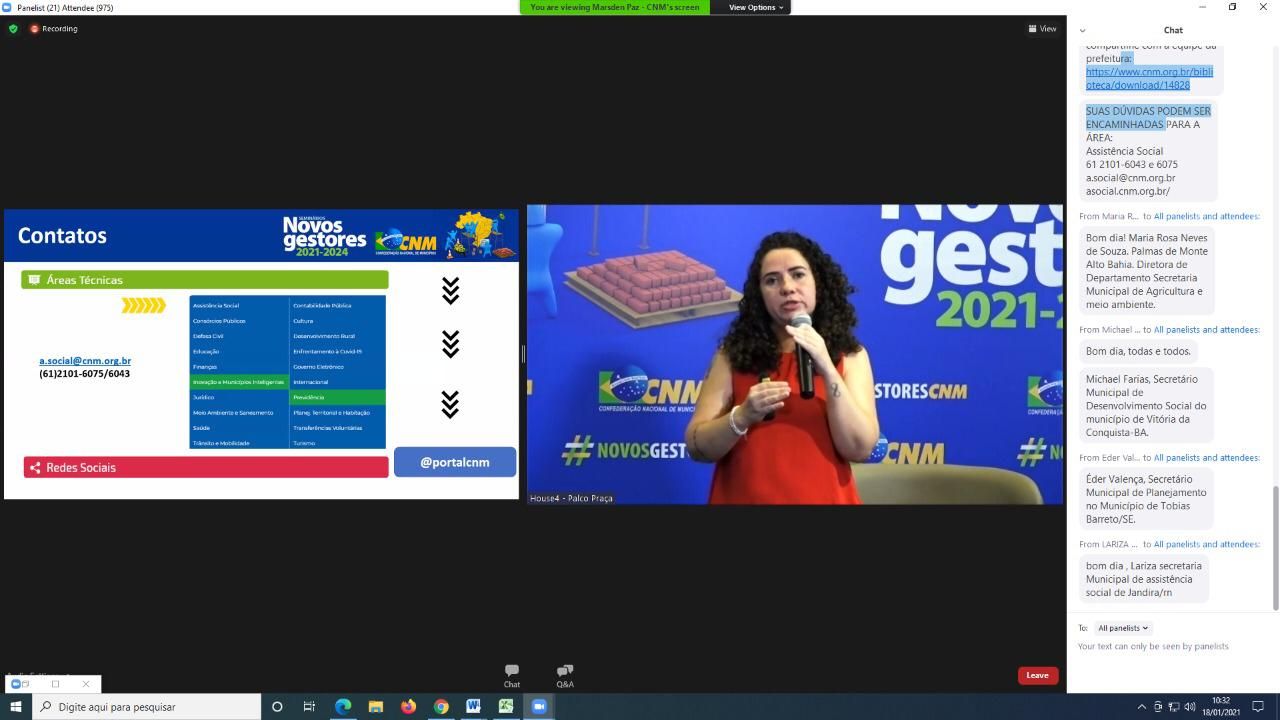Click the Áreas Técnicas green header

tap(205, 280)
